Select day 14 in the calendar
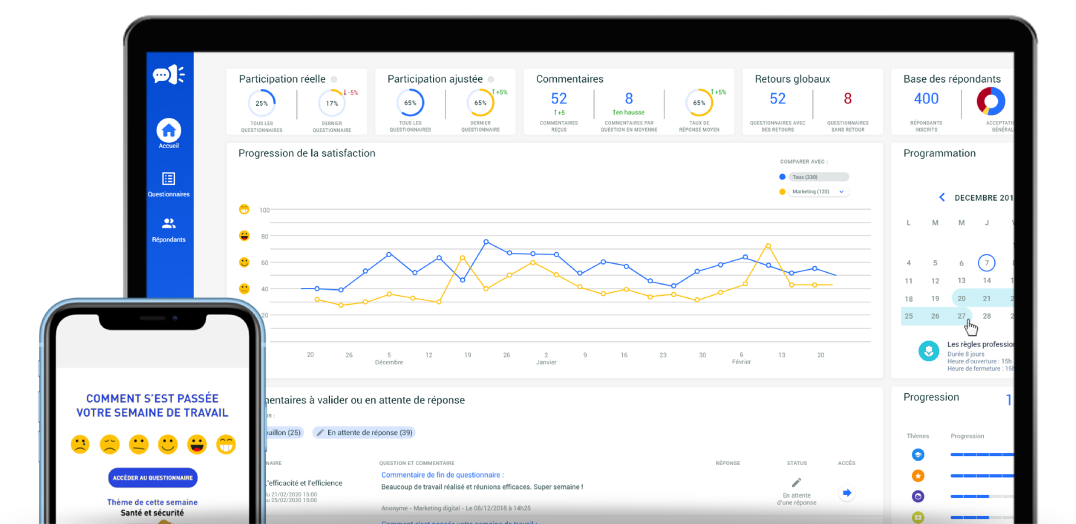Image resolution: width=1076 pixels, height=524 pixels. (986, 281)
